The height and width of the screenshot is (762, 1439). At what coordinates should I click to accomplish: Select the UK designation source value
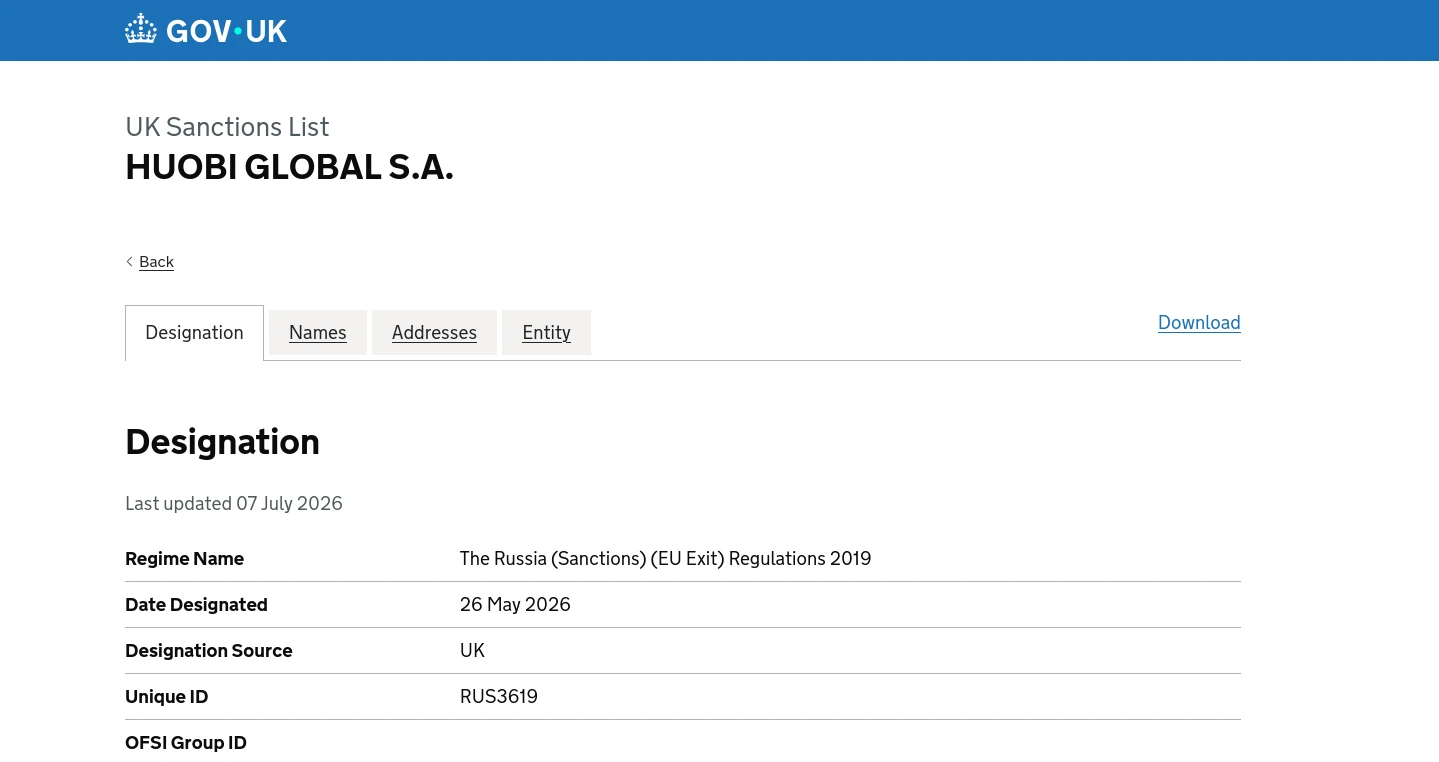pyautogui.click(x=472, y=651)
